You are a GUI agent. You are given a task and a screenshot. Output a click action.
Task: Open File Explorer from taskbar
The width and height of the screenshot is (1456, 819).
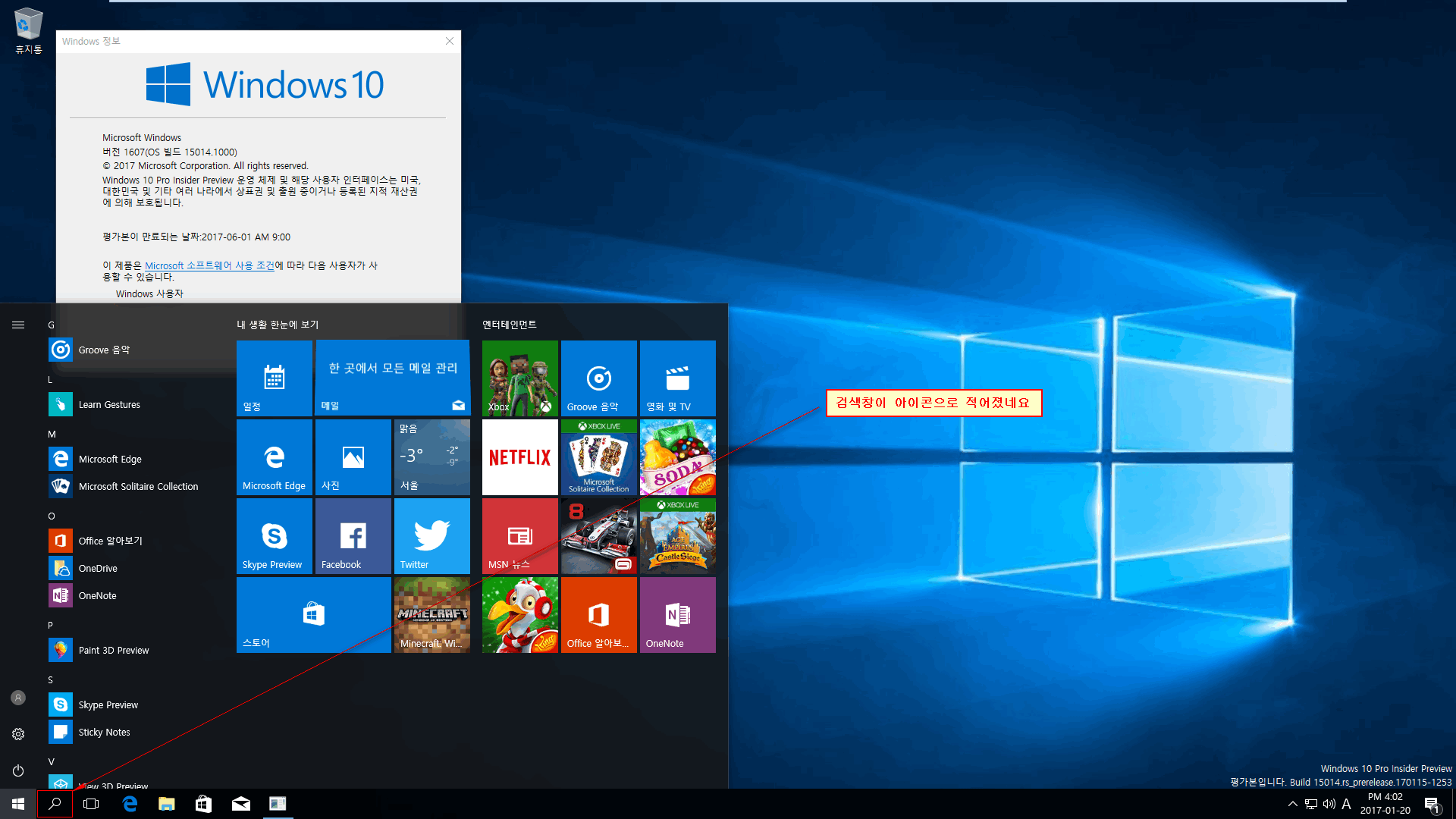[x=167, y=804]
